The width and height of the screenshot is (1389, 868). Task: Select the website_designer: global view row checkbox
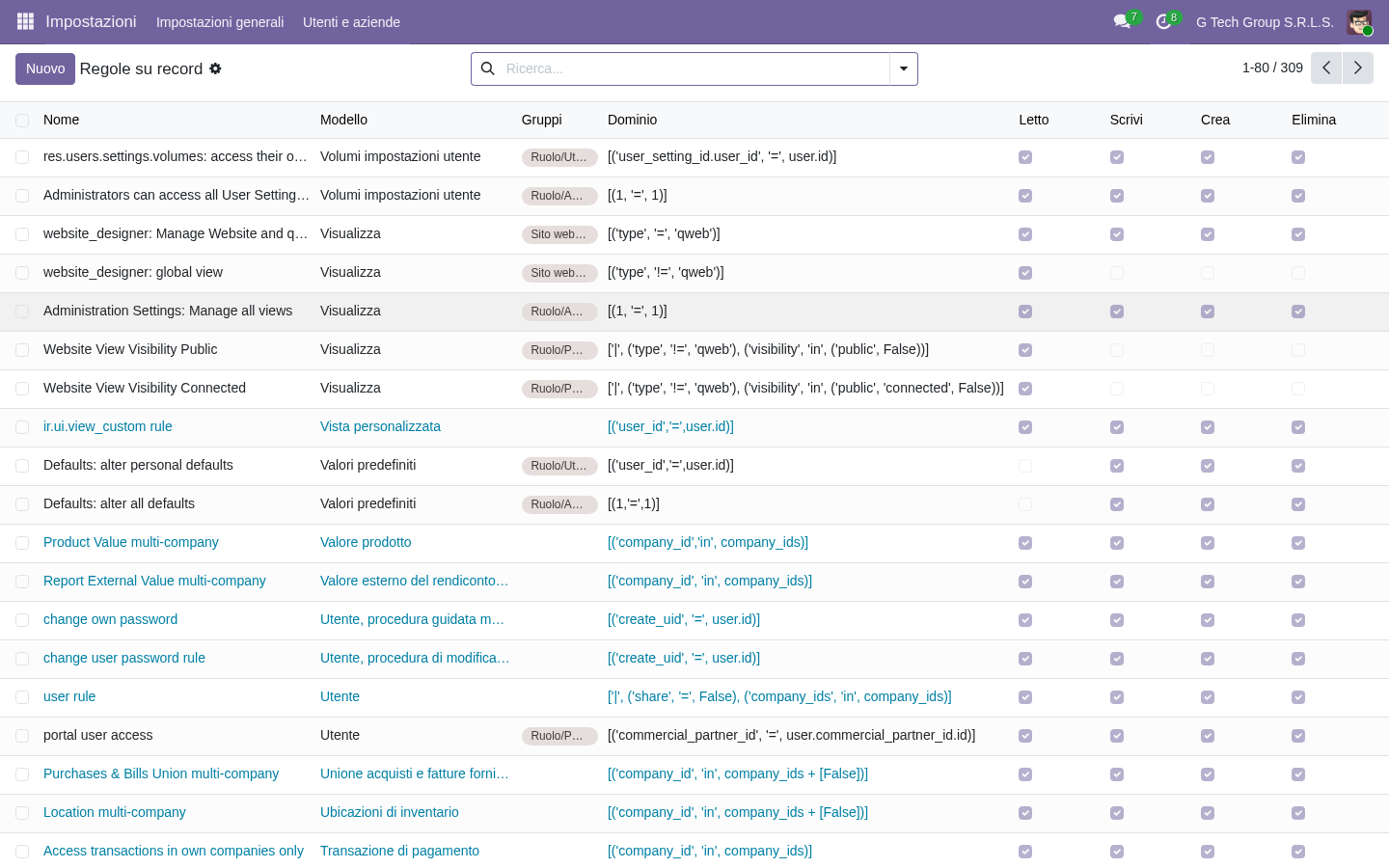click(22, 273)
